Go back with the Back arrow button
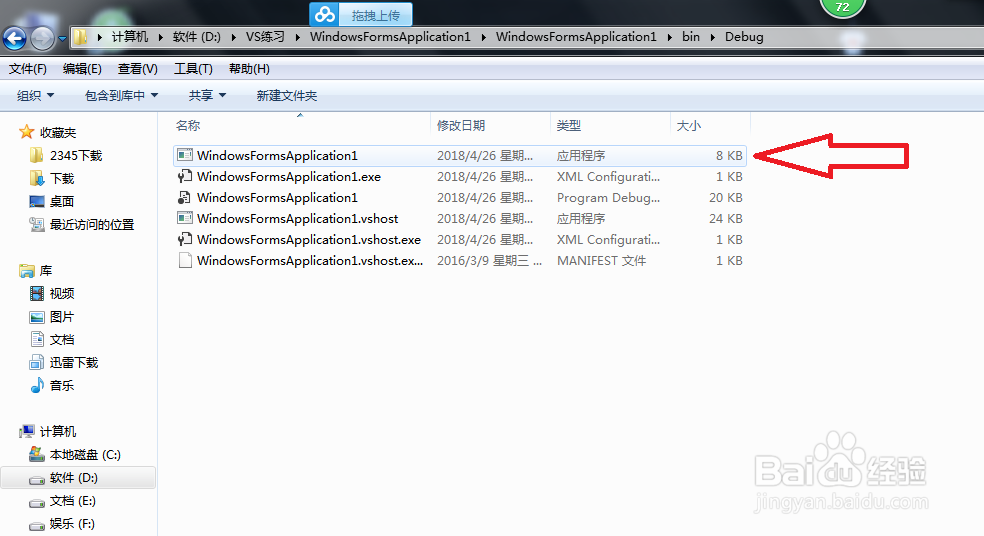Image resolution: width=984 pixels, height=536 pixels. tap(14, 38)
